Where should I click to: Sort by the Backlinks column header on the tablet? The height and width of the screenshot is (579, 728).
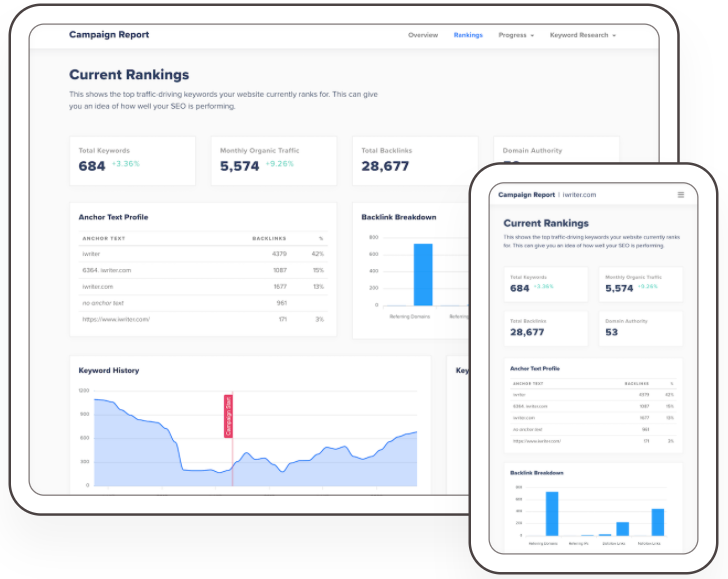click(x=269, y=238)
